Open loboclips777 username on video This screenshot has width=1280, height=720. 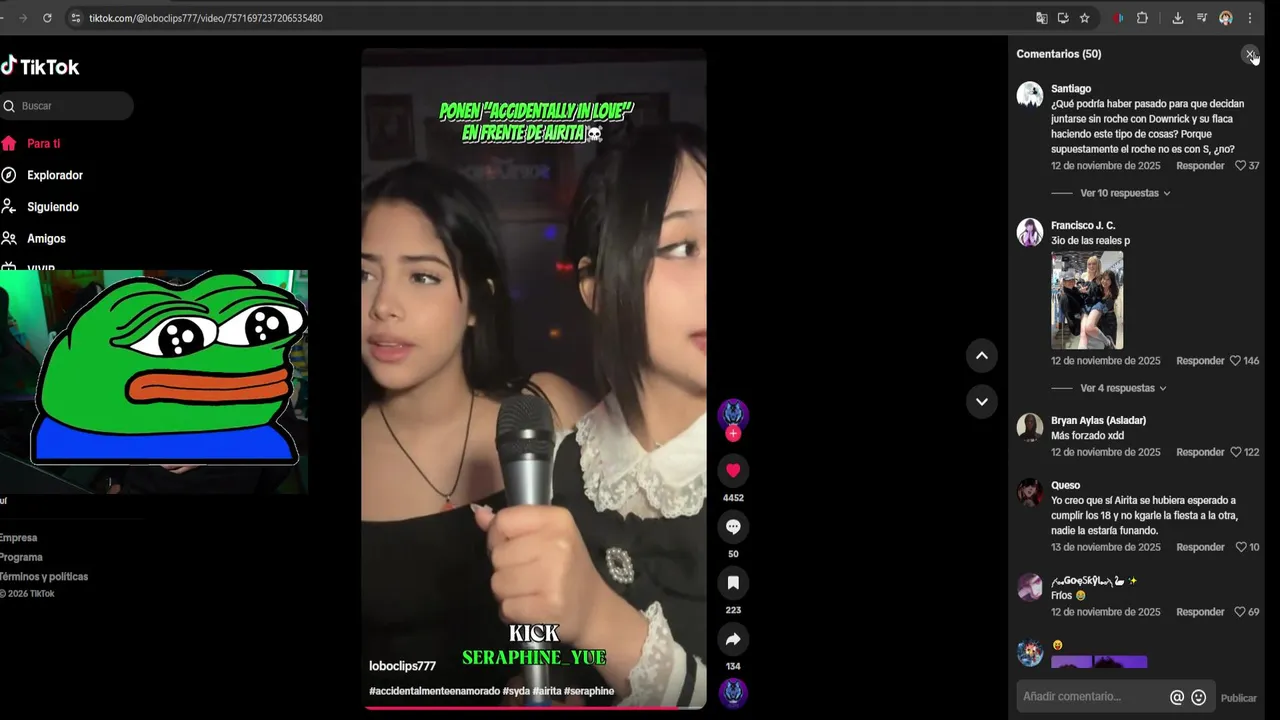pyautogui.click(x=402, y=666)
